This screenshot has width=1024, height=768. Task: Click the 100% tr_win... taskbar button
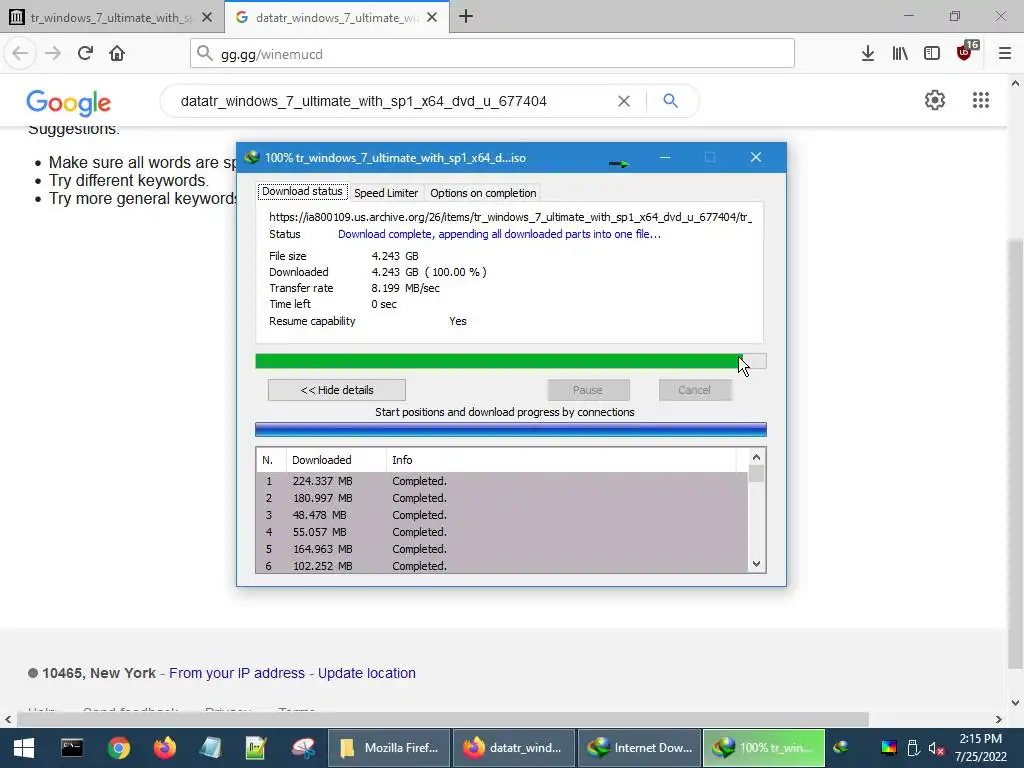(764, 748)
